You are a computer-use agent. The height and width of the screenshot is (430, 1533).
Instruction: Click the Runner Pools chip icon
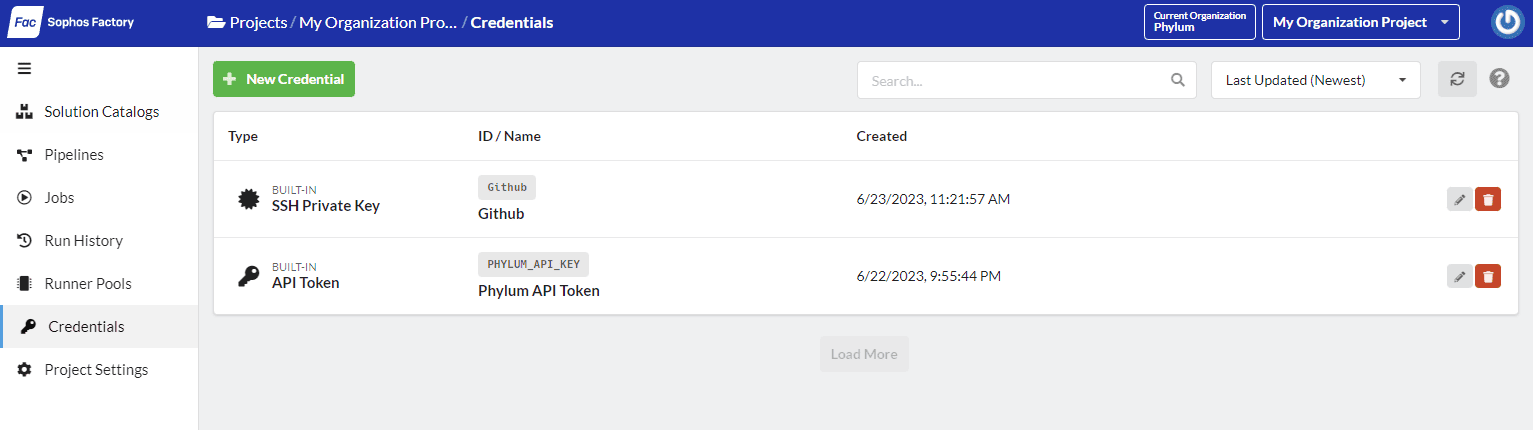[25, 284]
